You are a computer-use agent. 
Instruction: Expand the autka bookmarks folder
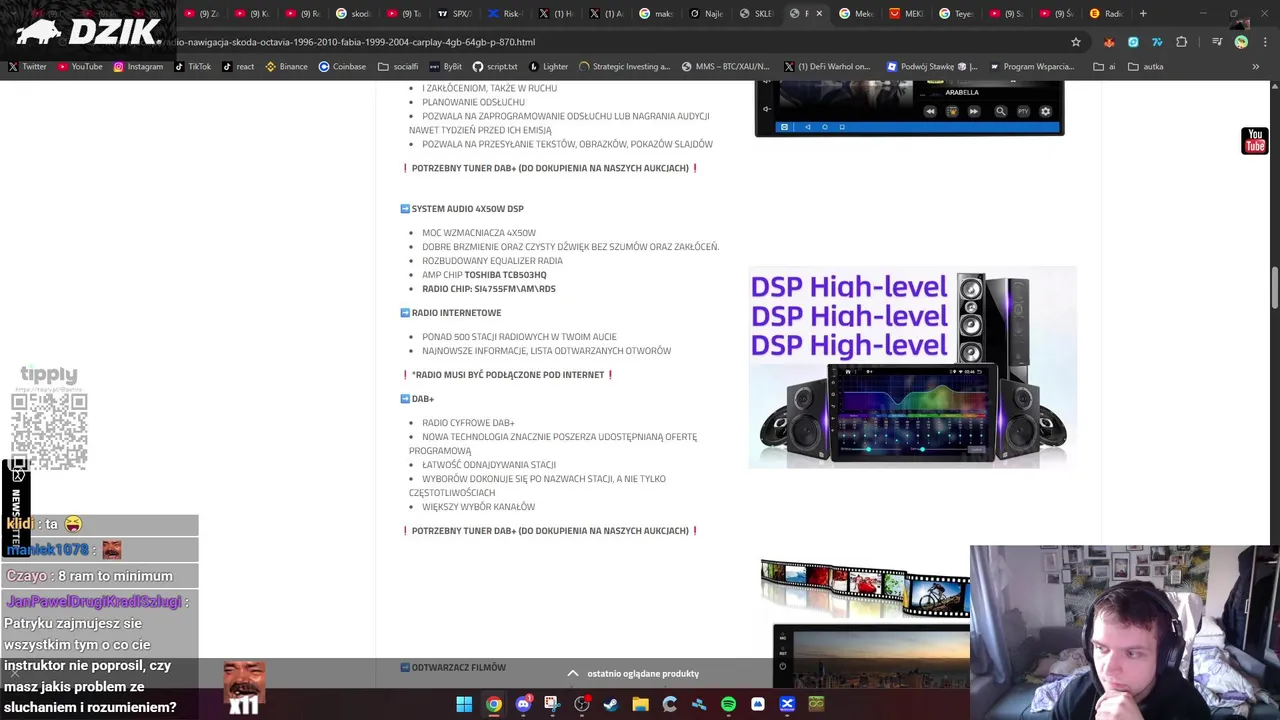point(1146,66)
